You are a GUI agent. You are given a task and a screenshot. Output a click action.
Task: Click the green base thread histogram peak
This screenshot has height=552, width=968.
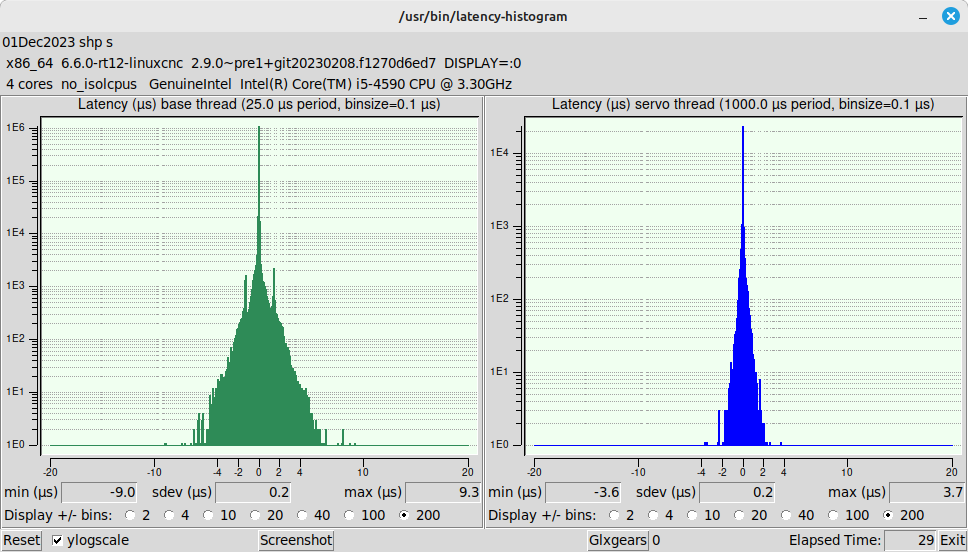259,127
